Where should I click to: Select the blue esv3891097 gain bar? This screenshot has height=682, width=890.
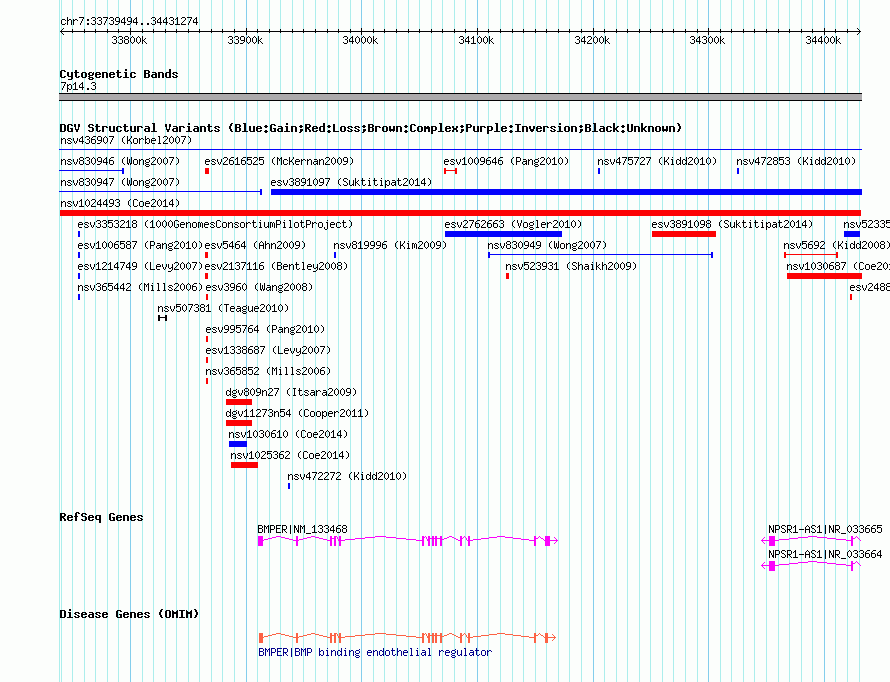pos(566,192)
